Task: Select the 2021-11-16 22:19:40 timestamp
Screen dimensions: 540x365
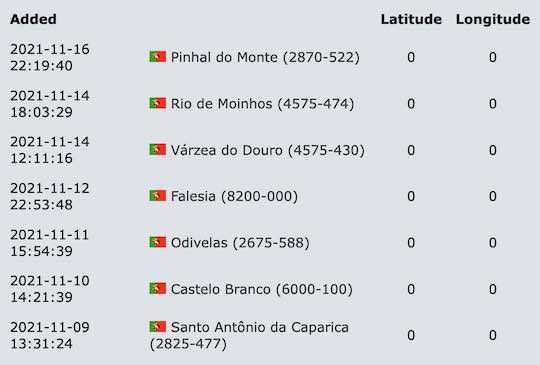Action: pyautogui.click(x=50, y=57)
